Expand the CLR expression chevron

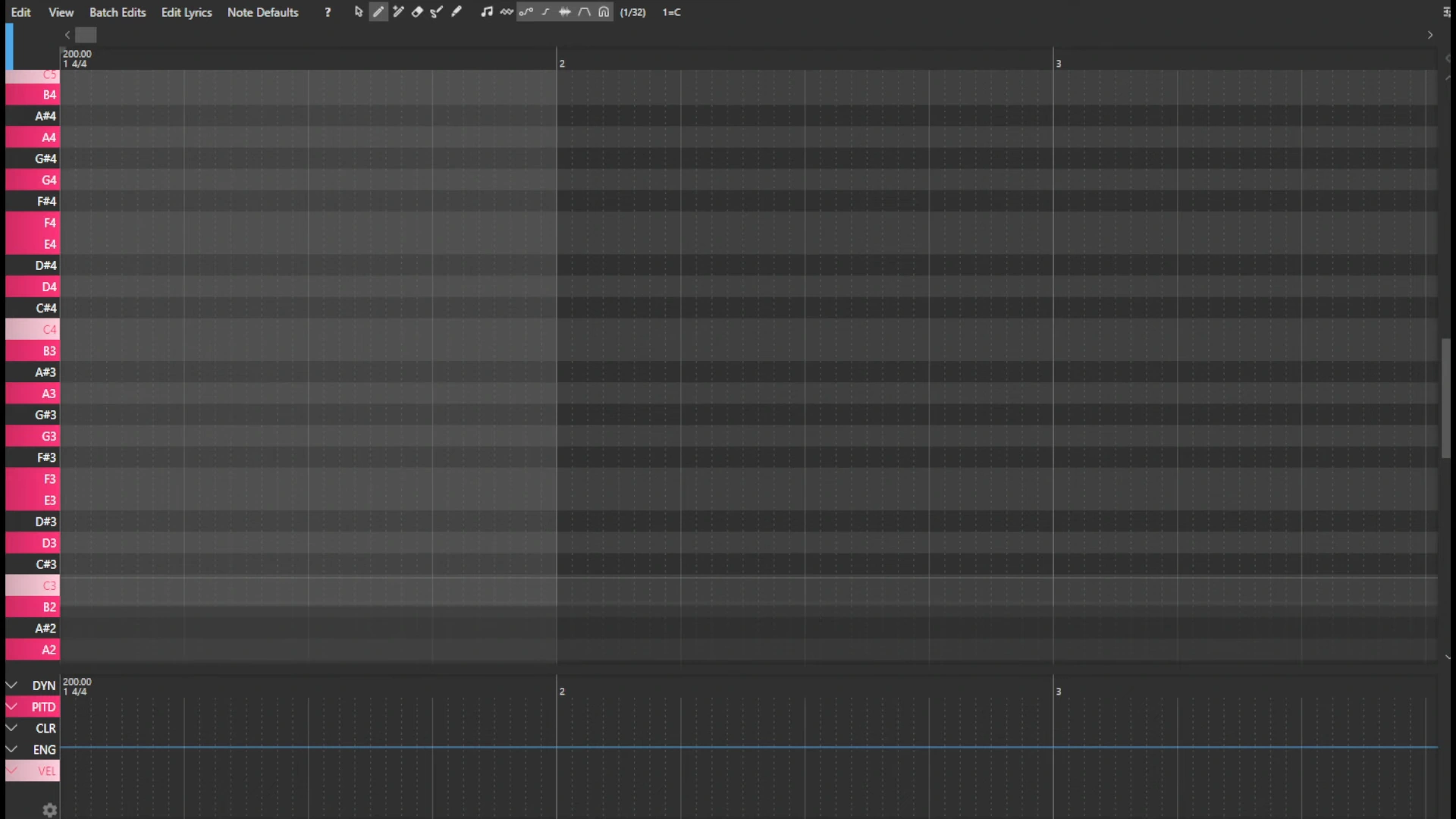[12, 727]
